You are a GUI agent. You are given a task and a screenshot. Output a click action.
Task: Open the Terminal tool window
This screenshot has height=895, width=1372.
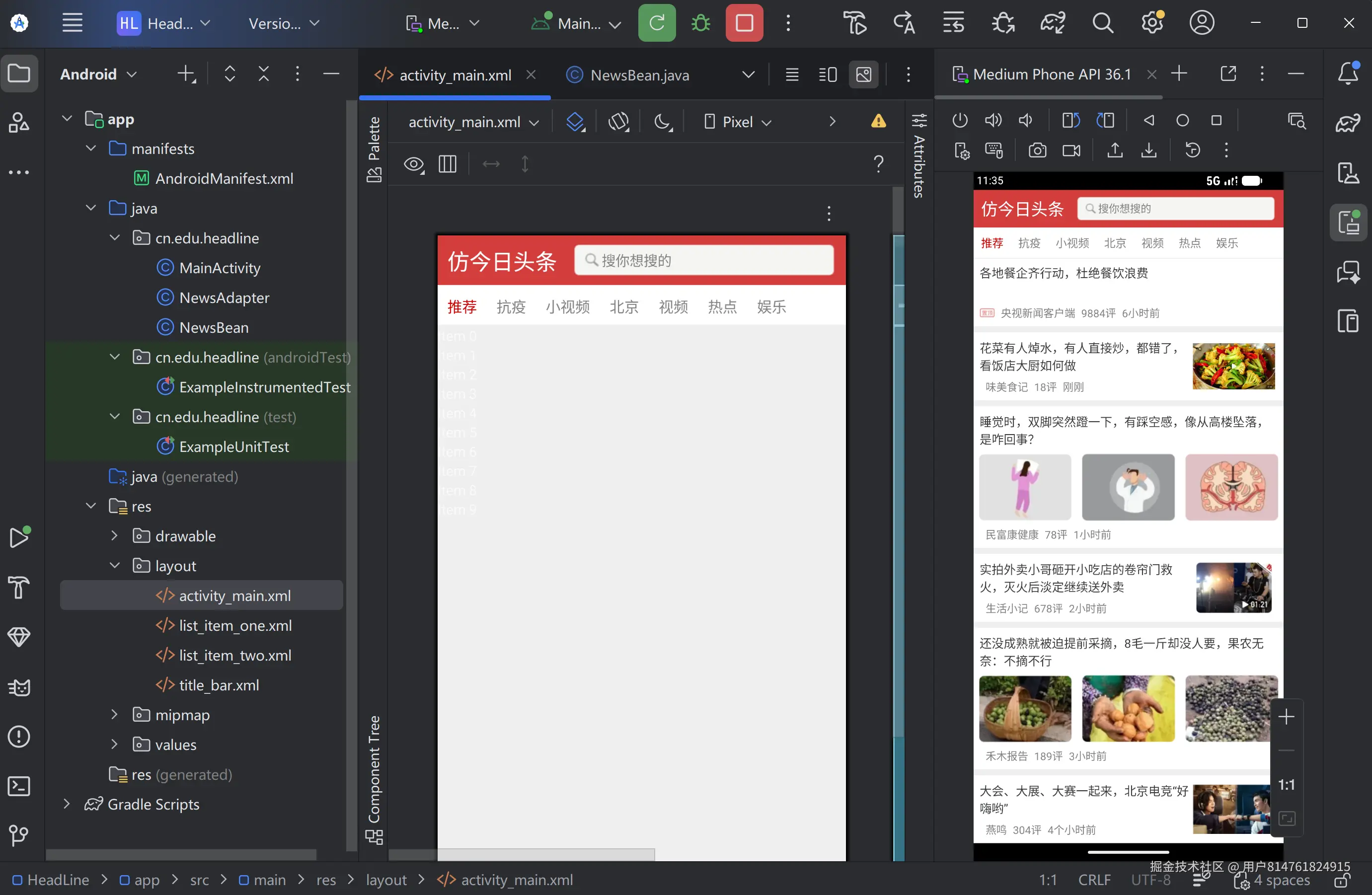(x=19, y=786)
